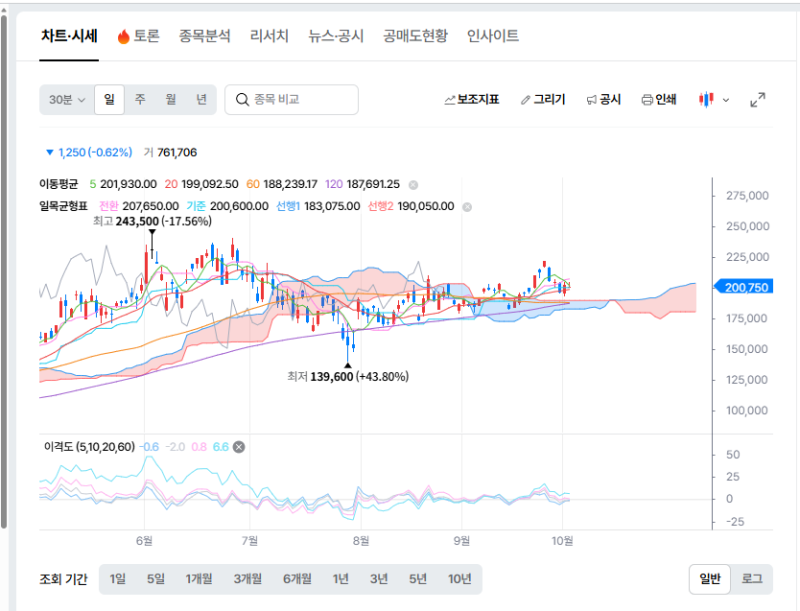
Task: Click the 5-day moving average value 201,930.00
Action: click(x=128, y=184)
